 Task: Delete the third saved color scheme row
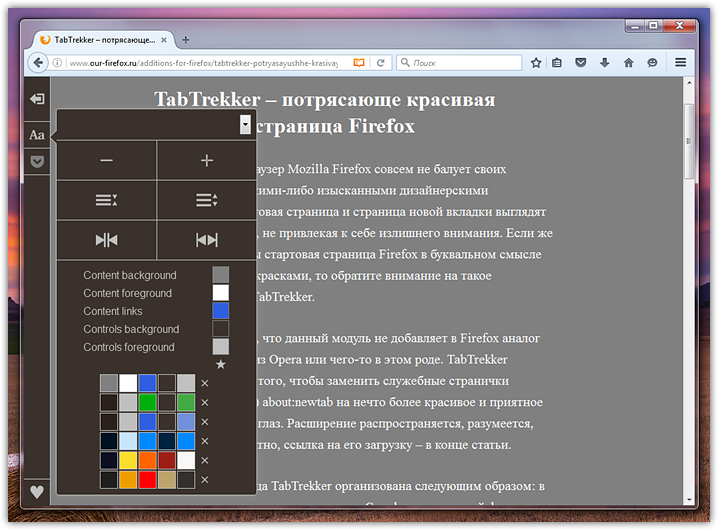(x=205, y=421)
